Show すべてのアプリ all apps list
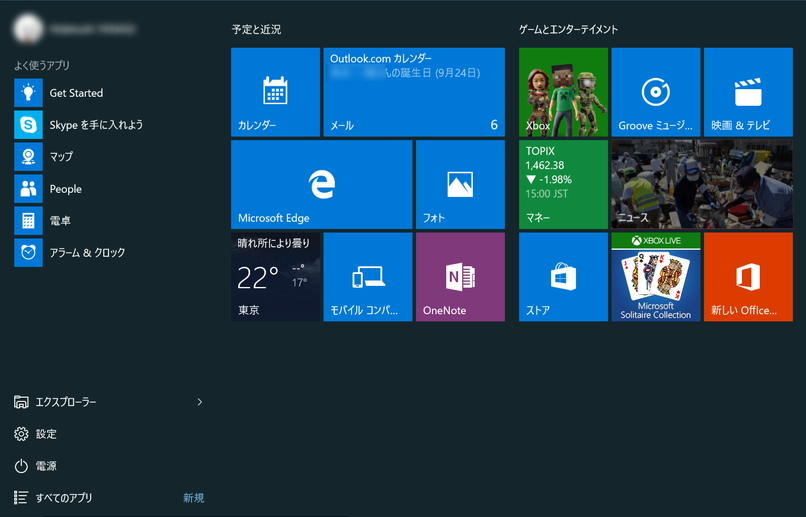The height and width of the screenshot is (517, 806). click(x=53, y=497)
